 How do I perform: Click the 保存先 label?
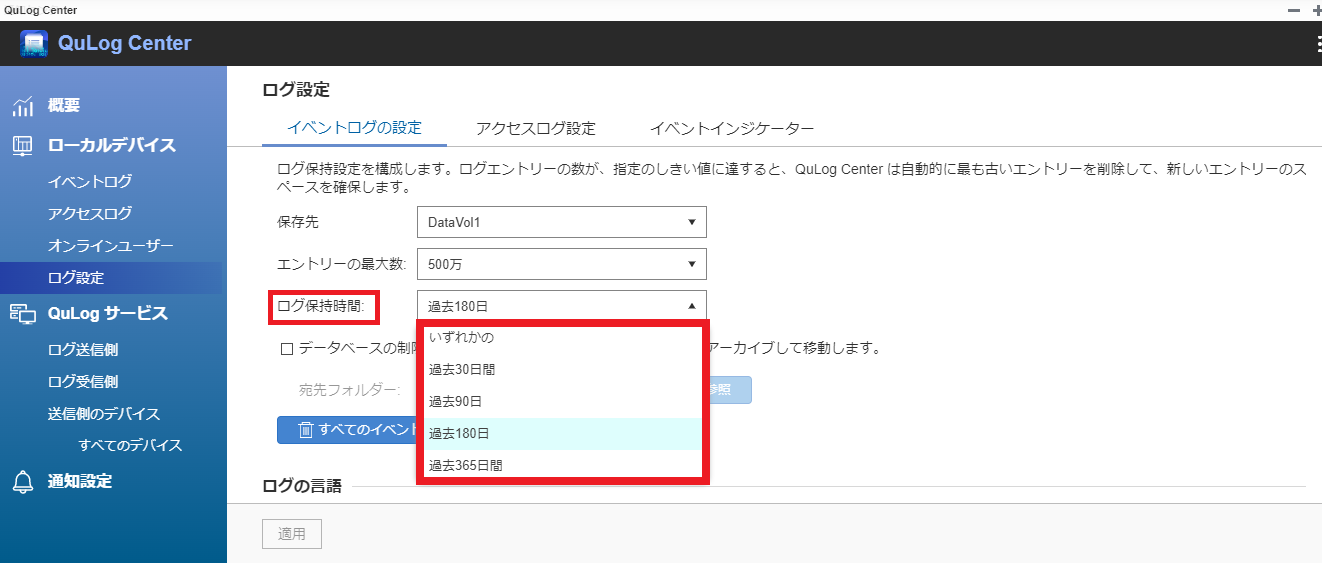pos(297,222)
